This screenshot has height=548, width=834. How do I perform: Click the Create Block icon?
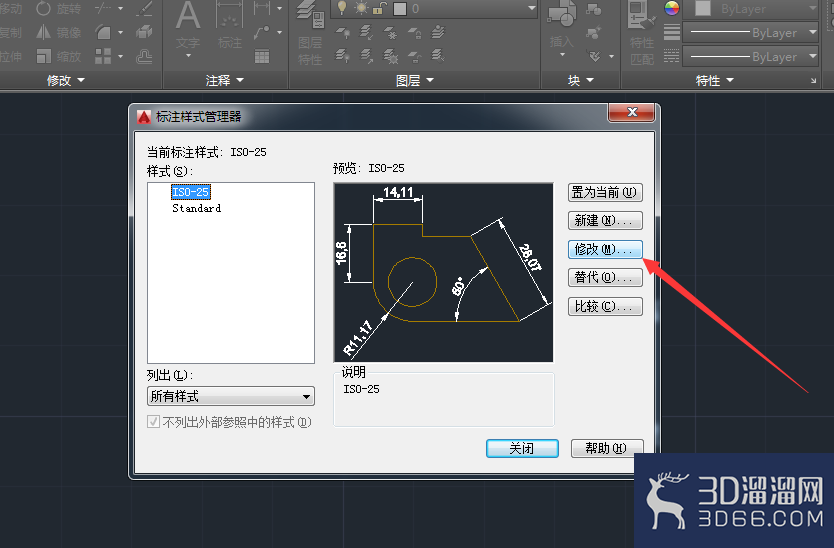(594, 9)
